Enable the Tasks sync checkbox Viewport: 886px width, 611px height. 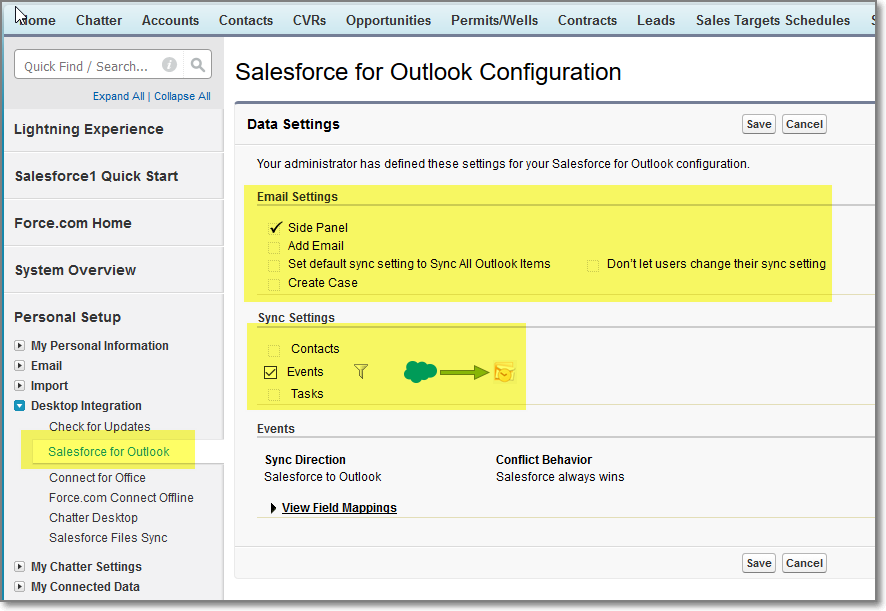[274, 395]
